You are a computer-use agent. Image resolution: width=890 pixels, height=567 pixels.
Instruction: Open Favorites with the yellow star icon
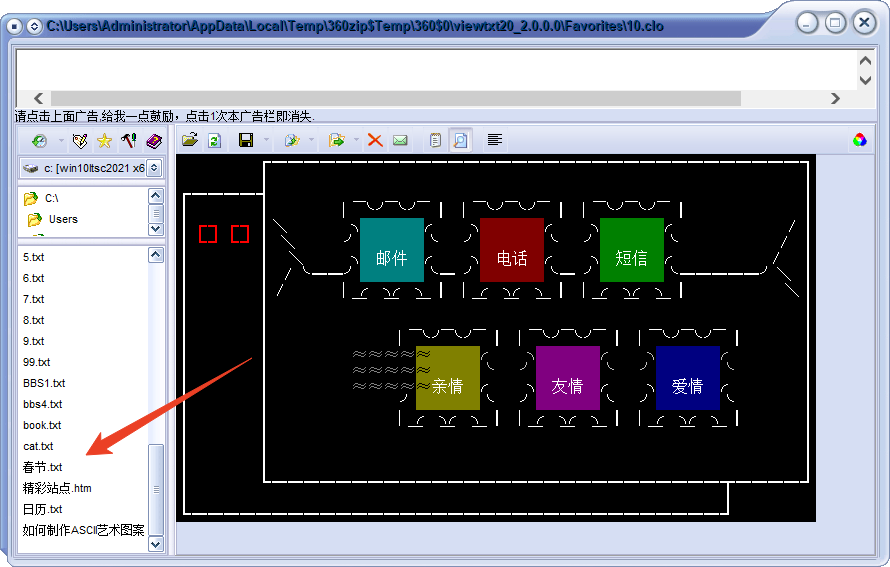[x=104, y=141]
